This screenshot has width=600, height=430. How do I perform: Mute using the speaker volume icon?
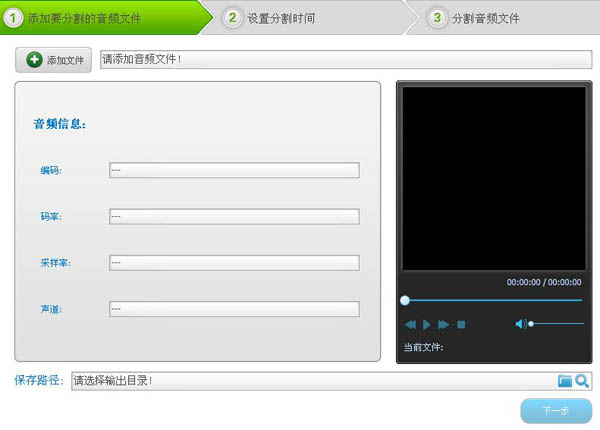click(521, 324)
